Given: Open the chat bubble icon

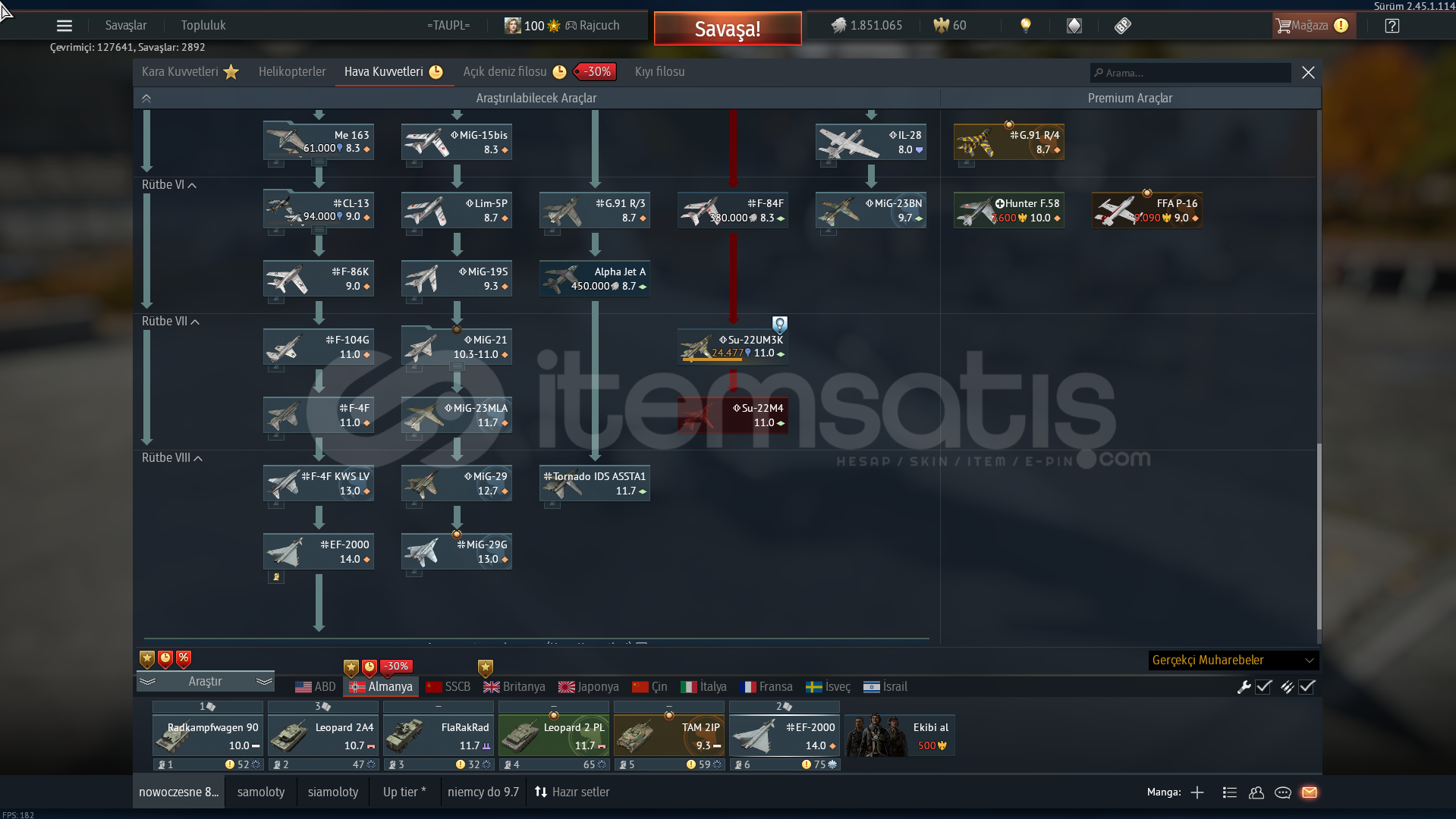Looking at the screenshot, I should coord(1283,792).
